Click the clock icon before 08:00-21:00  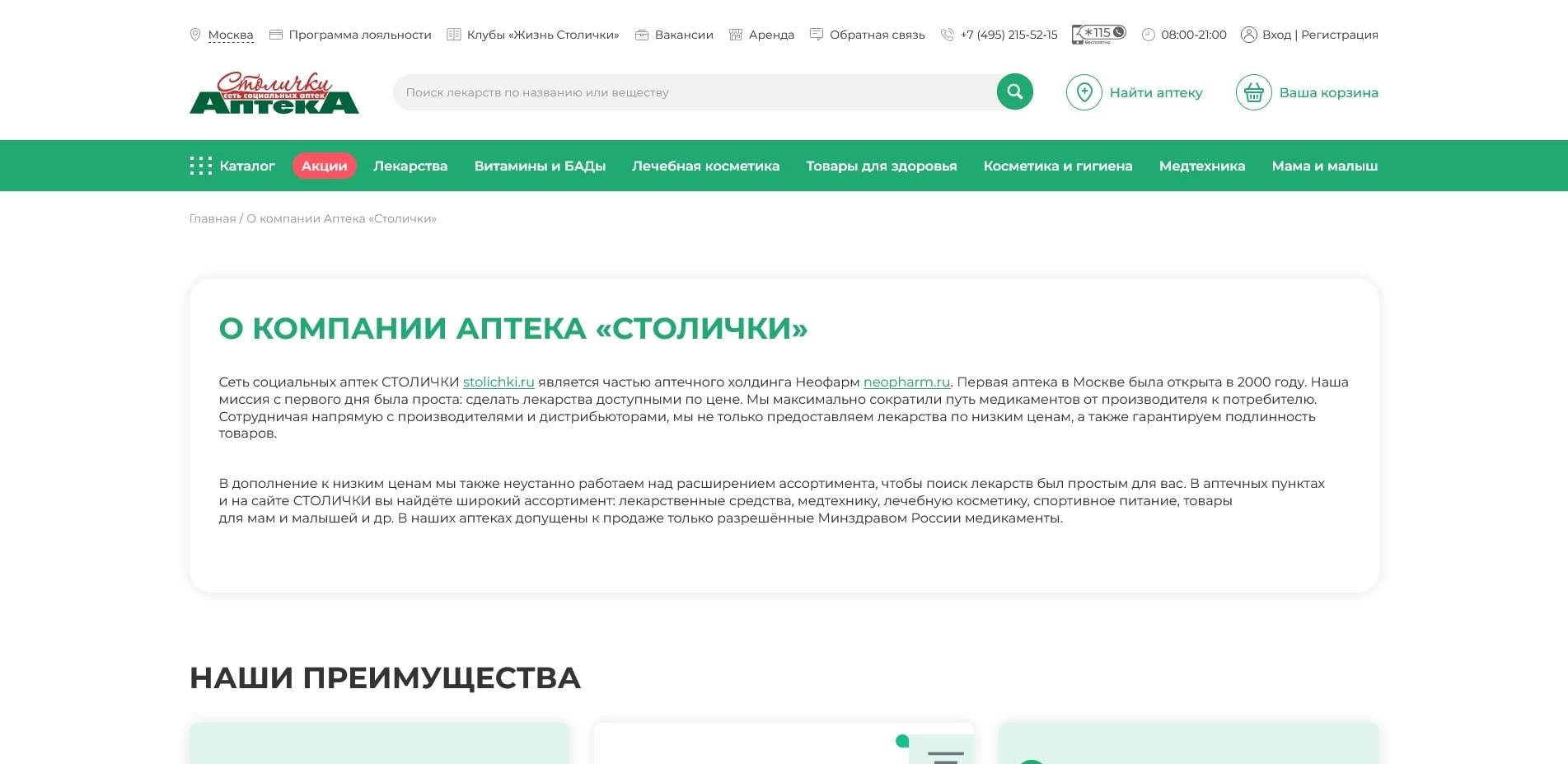point(1147,34)
